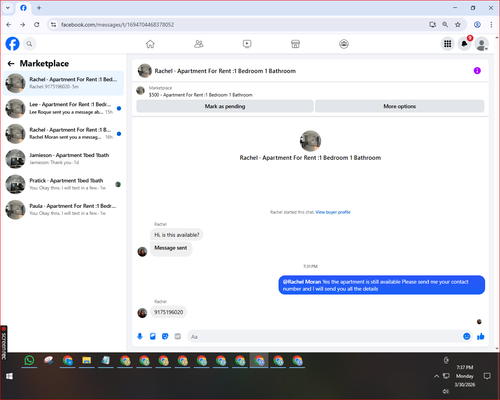Click Rachel's avatar beside phone number message

142,313
